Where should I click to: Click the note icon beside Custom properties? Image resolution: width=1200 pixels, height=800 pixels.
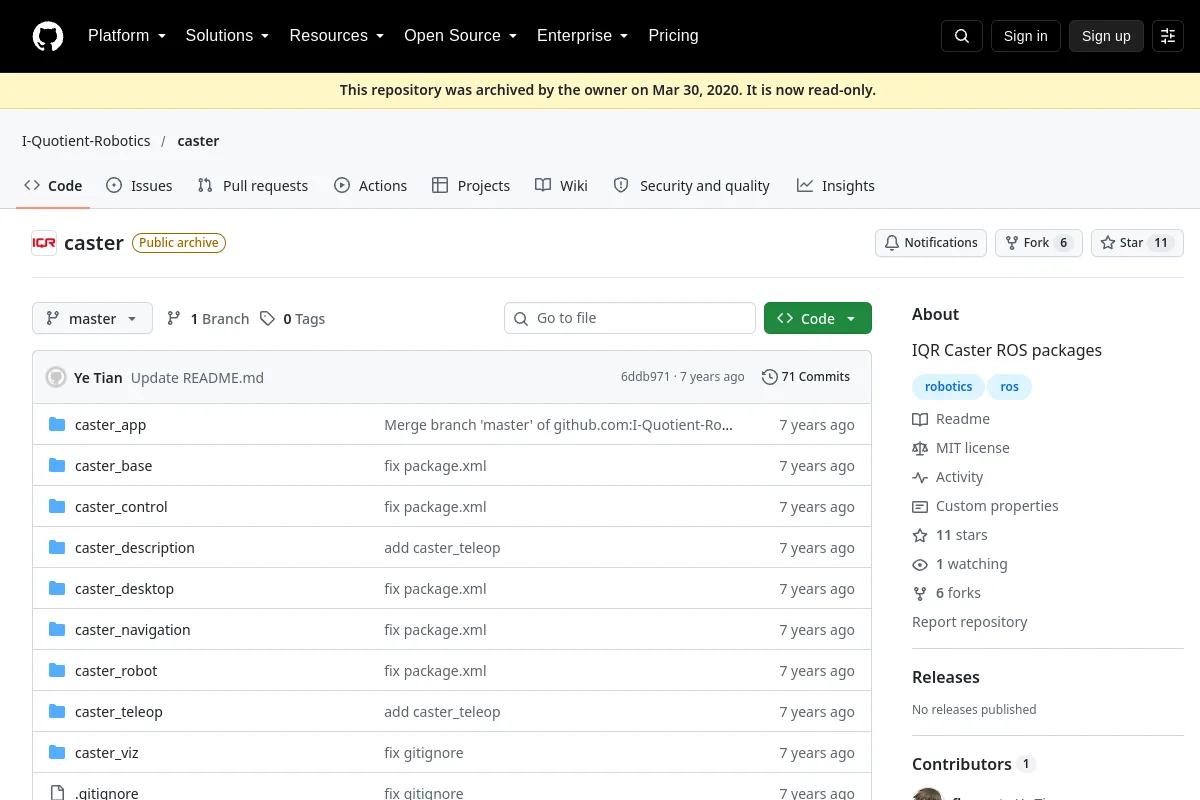920,506
